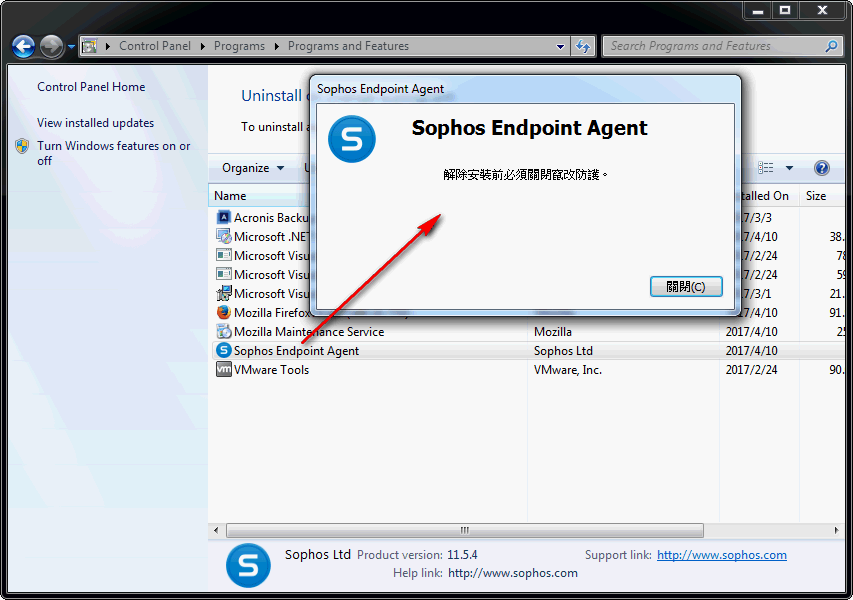Expand the Control Panel breadcrumb arrow

(x=202, y=47)
